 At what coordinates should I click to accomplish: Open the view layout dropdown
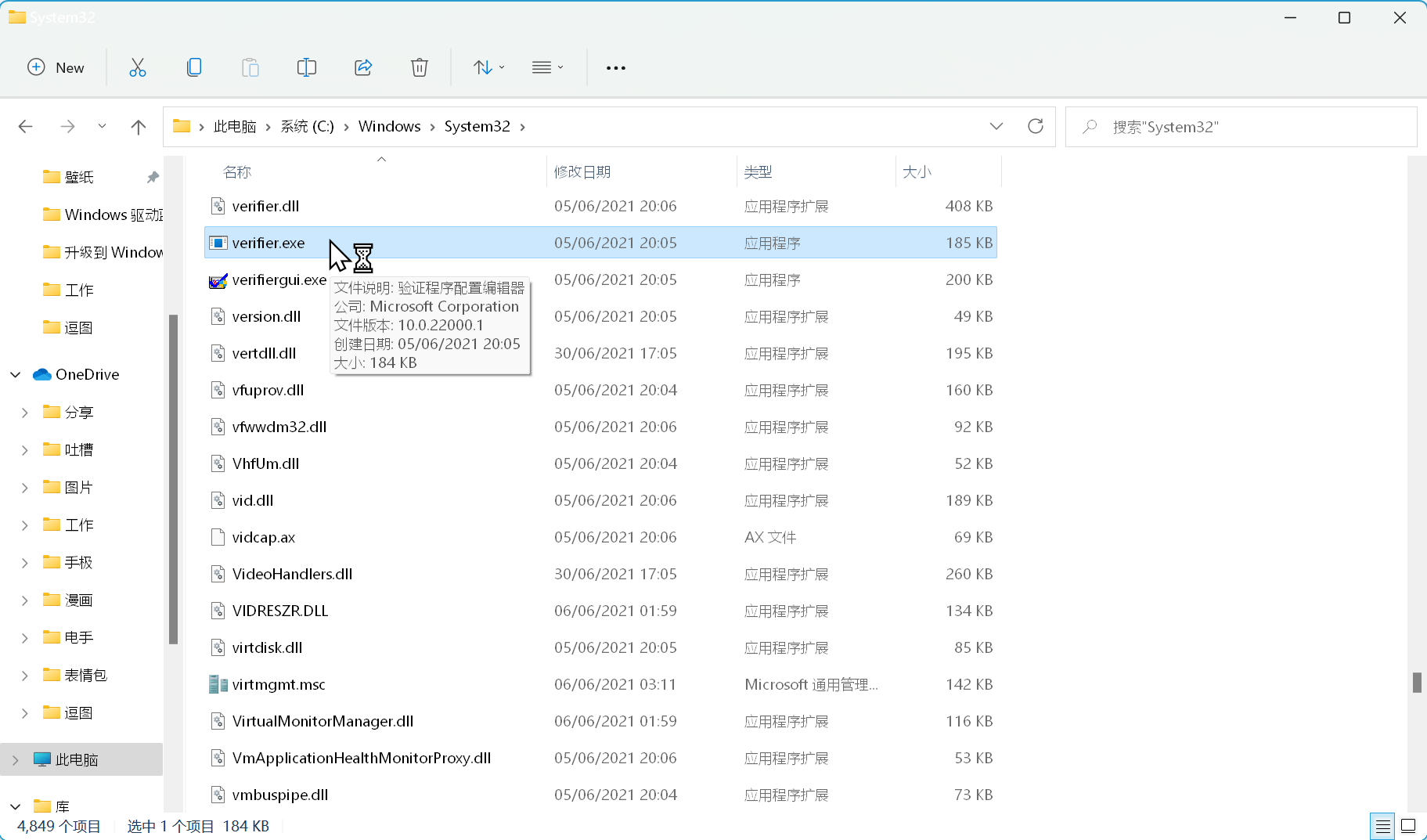[547, 67]
